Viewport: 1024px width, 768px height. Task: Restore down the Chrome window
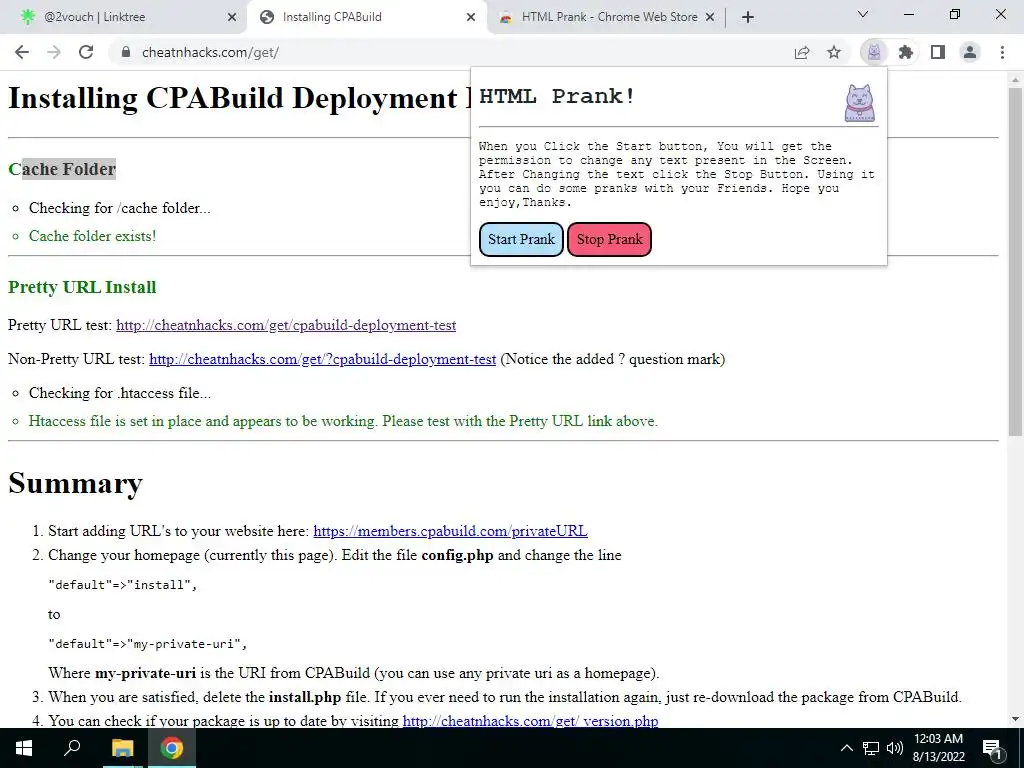[955, 14]
